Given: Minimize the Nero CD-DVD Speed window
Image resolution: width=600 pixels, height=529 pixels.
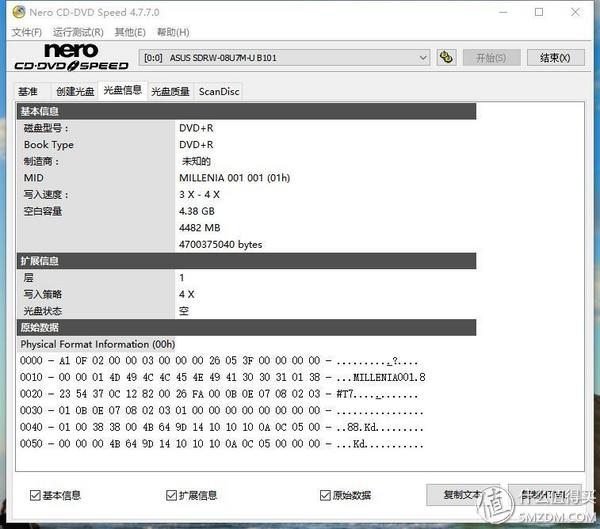Looking at the screenshot, I should pyautogui.click(x=503, y=12).
